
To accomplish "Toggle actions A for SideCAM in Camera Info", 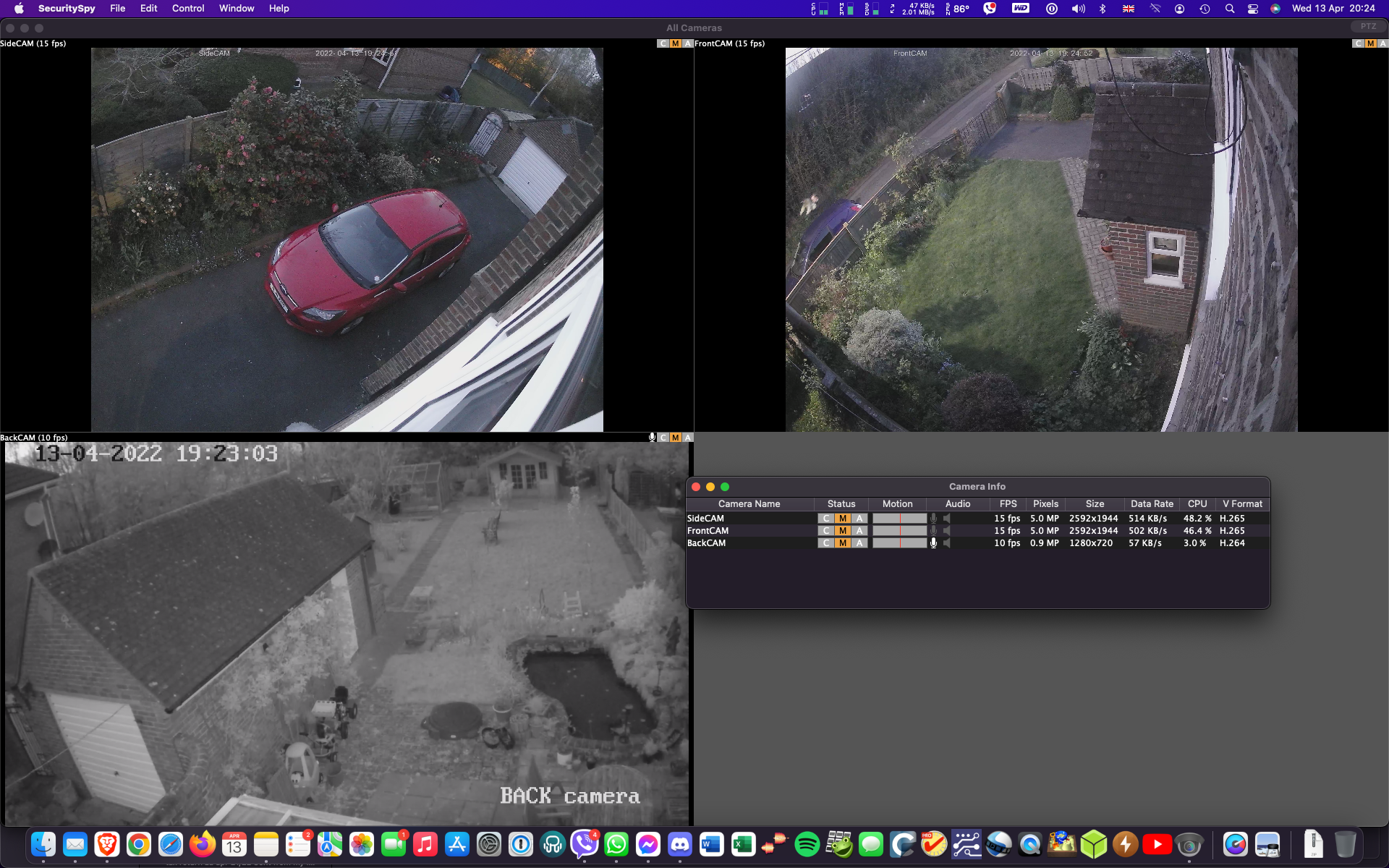I will [859, 519].
